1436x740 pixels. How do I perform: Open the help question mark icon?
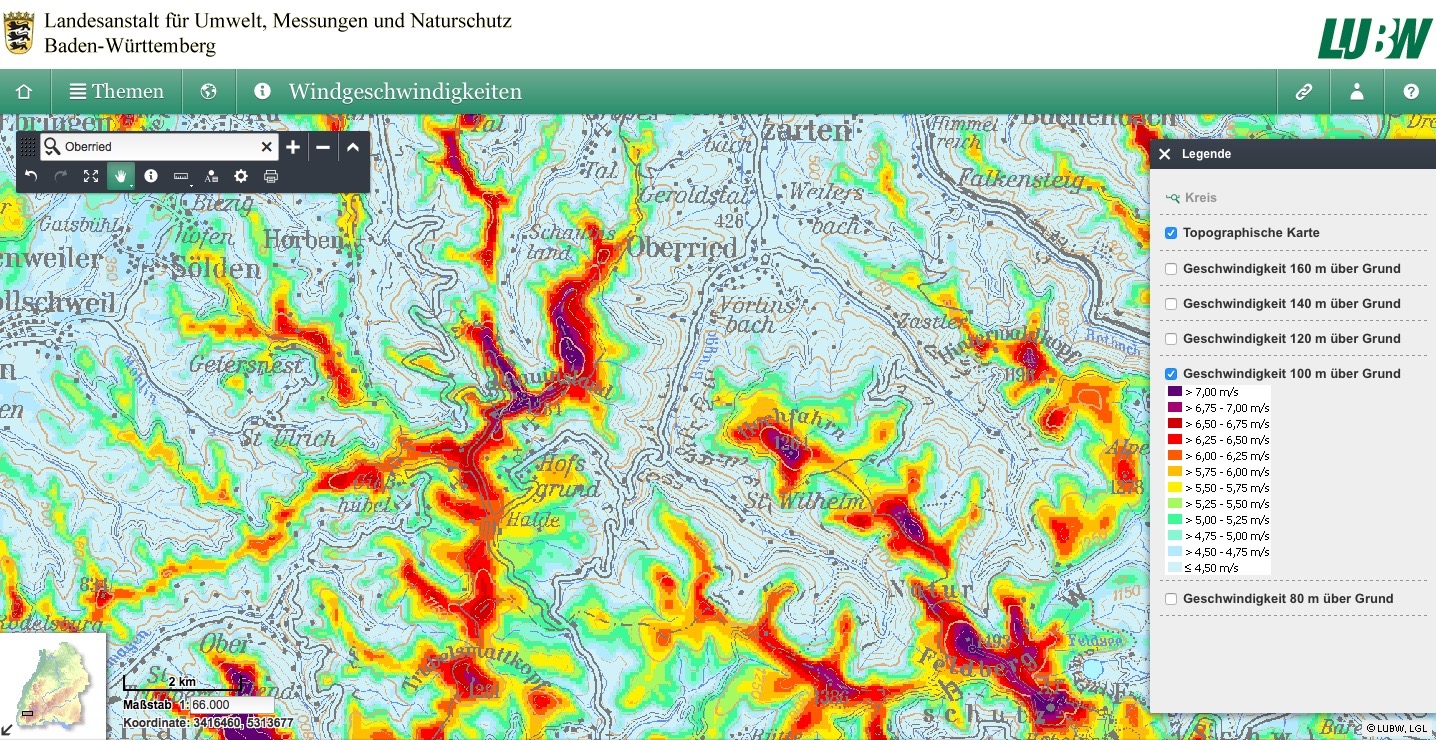pos(1410,92)
